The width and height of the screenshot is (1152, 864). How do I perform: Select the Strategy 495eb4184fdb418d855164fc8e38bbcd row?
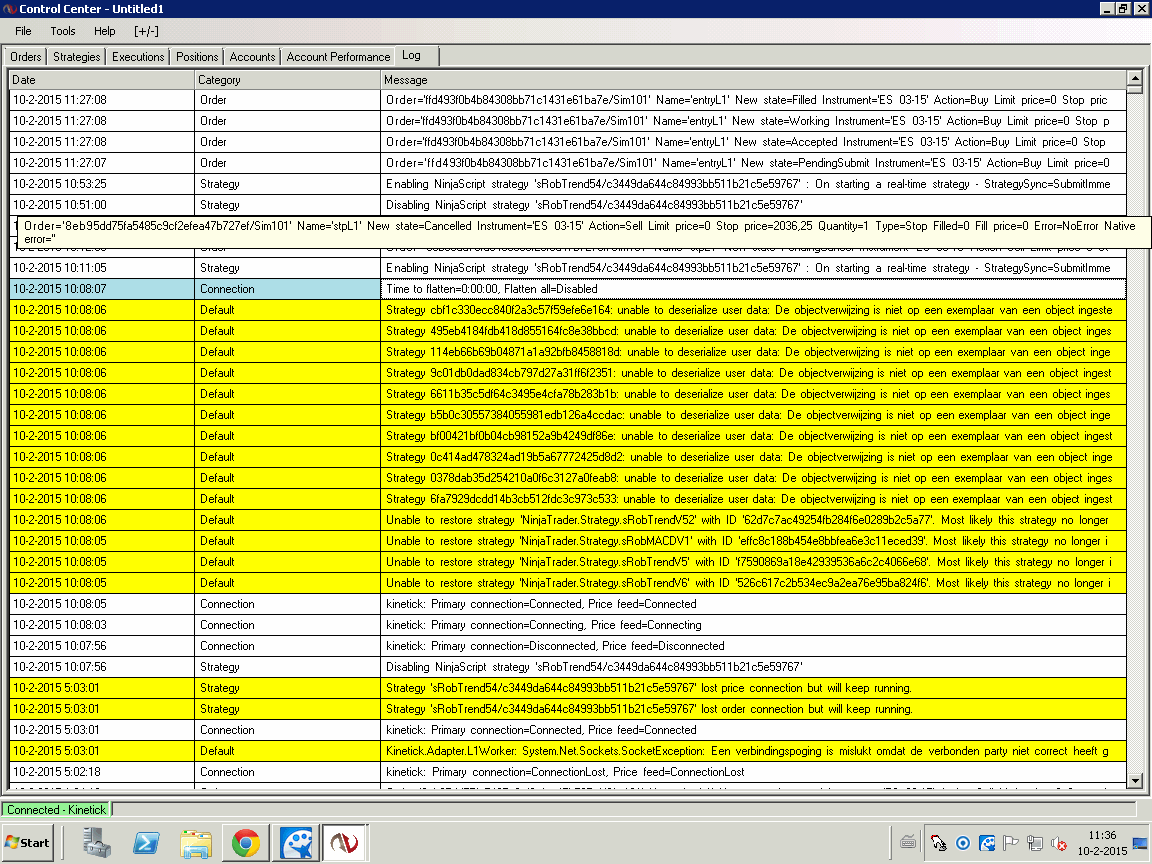coord(568,331)
